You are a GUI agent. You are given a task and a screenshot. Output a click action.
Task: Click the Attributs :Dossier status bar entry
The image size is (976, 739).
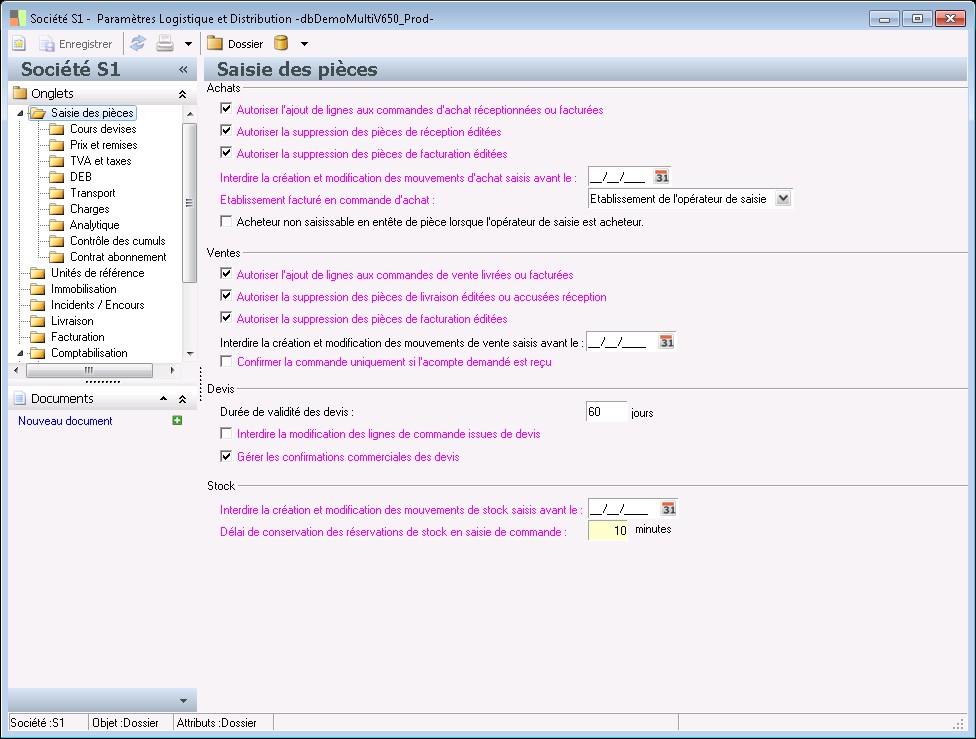(217, 723)
